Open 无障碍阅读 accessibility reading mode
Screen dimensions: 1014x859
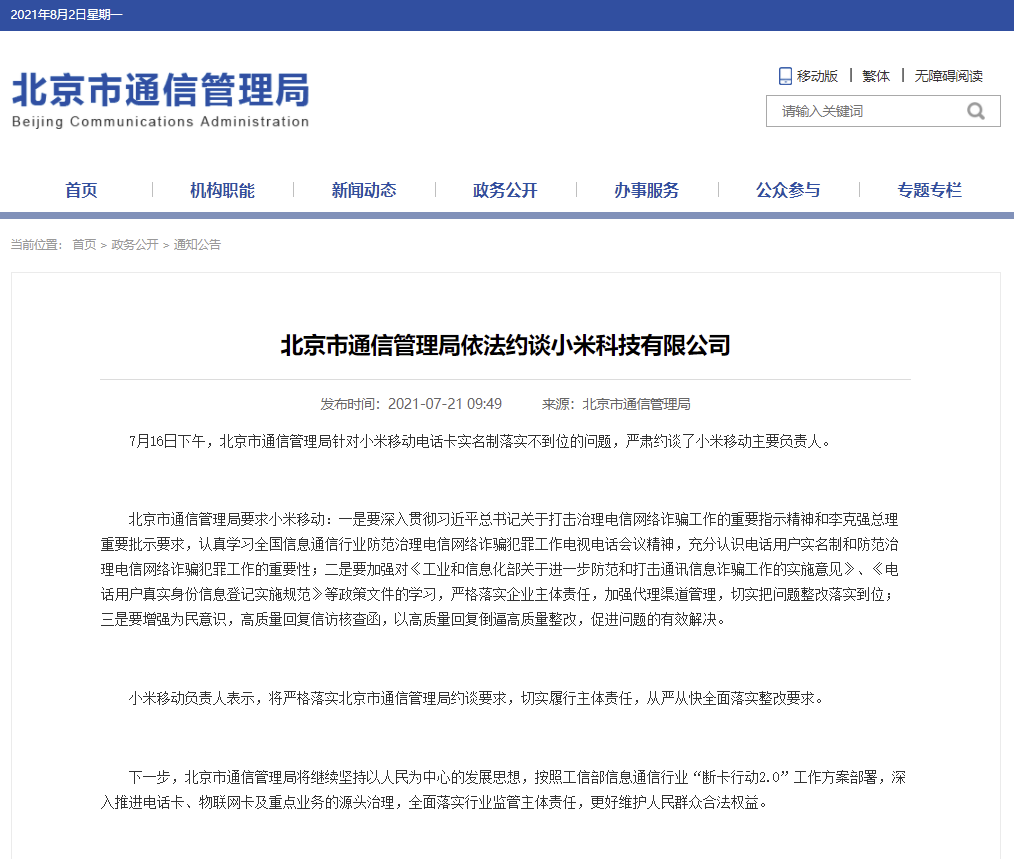948,76
